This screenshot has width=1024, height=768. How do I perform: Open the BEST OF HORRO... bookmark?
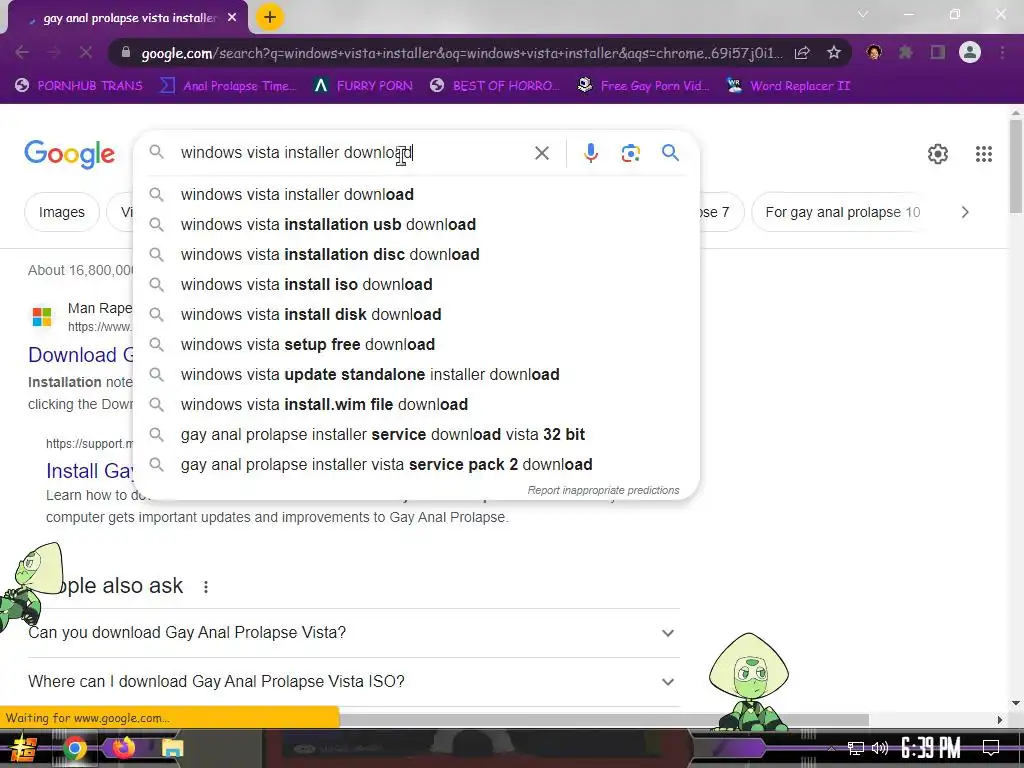pyautogui.click(x=495, y=86)
